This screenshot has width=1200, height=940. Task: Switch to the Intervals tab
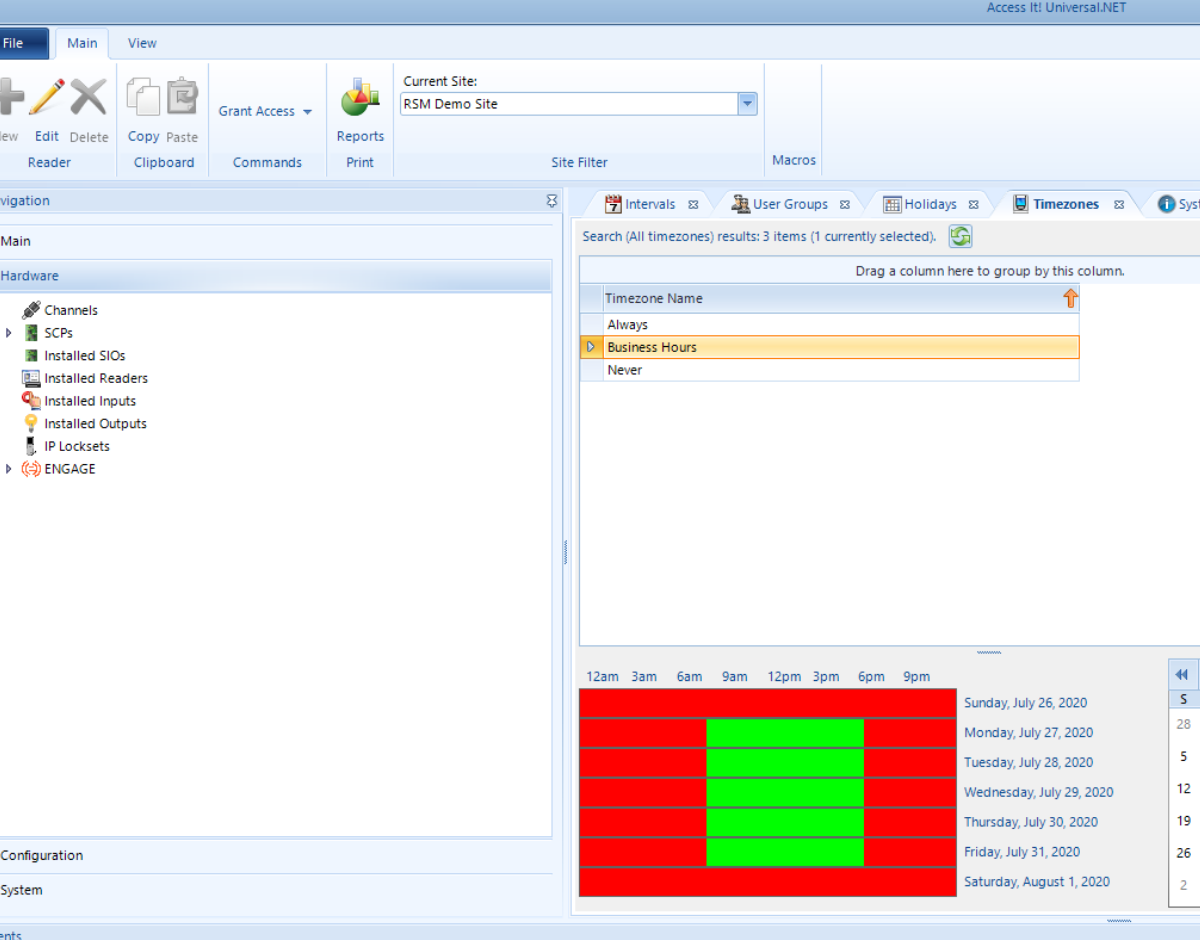(650, 204)
